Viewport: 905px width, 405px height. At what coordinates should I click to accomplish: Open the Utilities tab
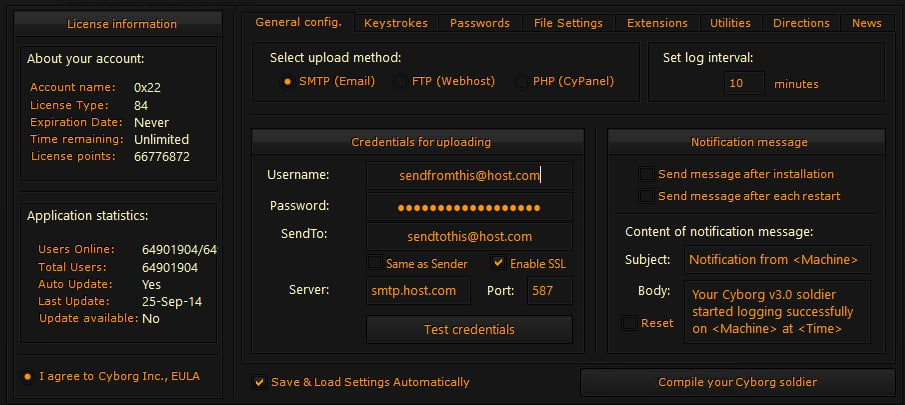point(730,23)
